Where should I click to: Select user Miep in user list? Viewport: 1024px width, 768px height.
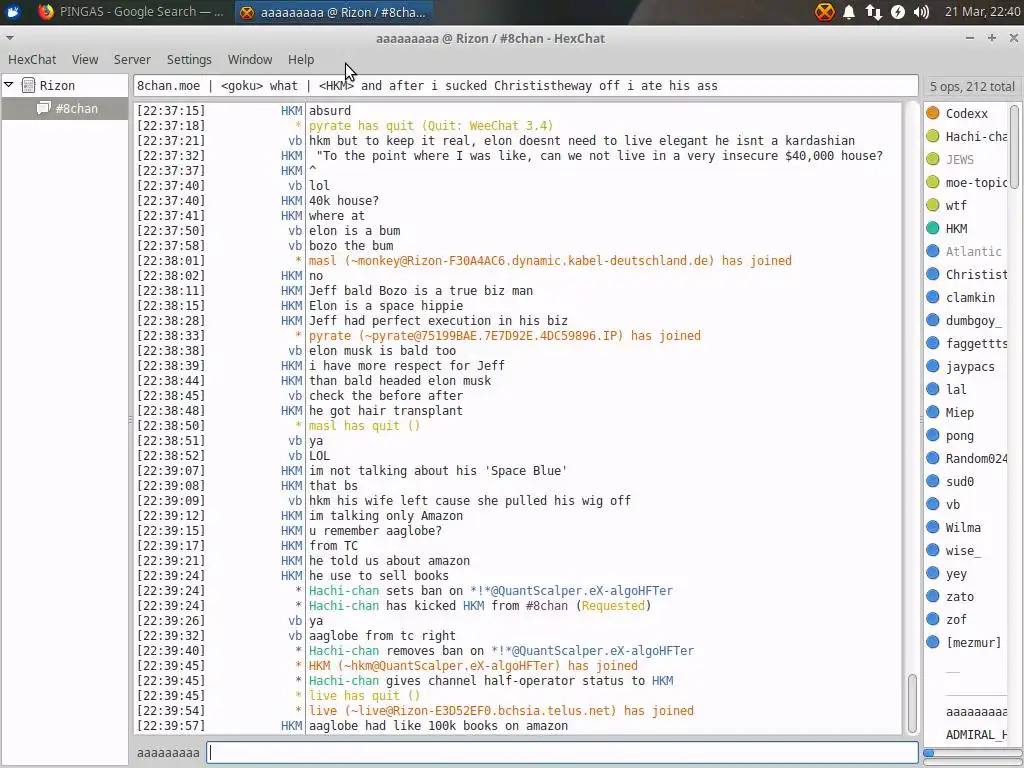click(x=967, y=412)
